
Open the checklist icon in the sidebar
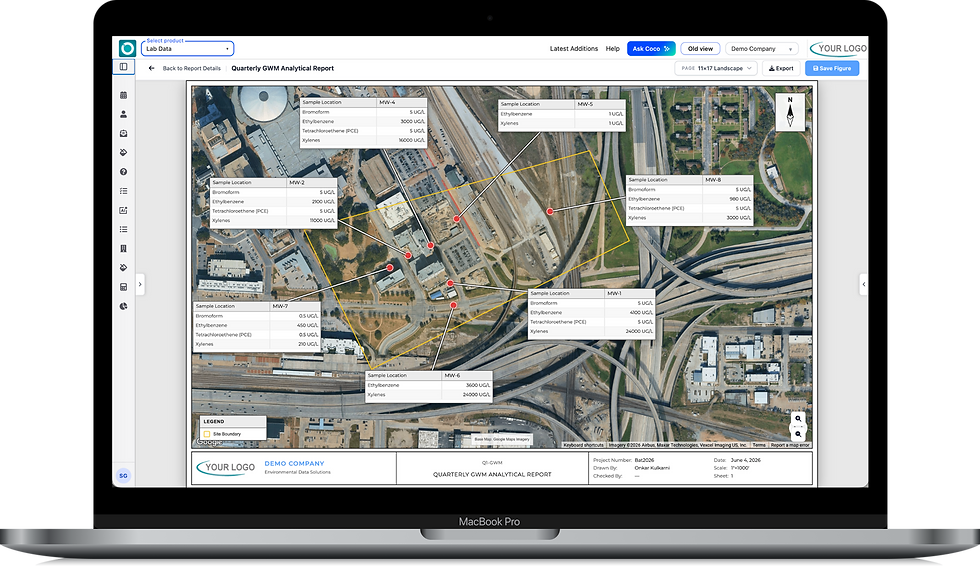pyautogui.click(x=124, y=191)
